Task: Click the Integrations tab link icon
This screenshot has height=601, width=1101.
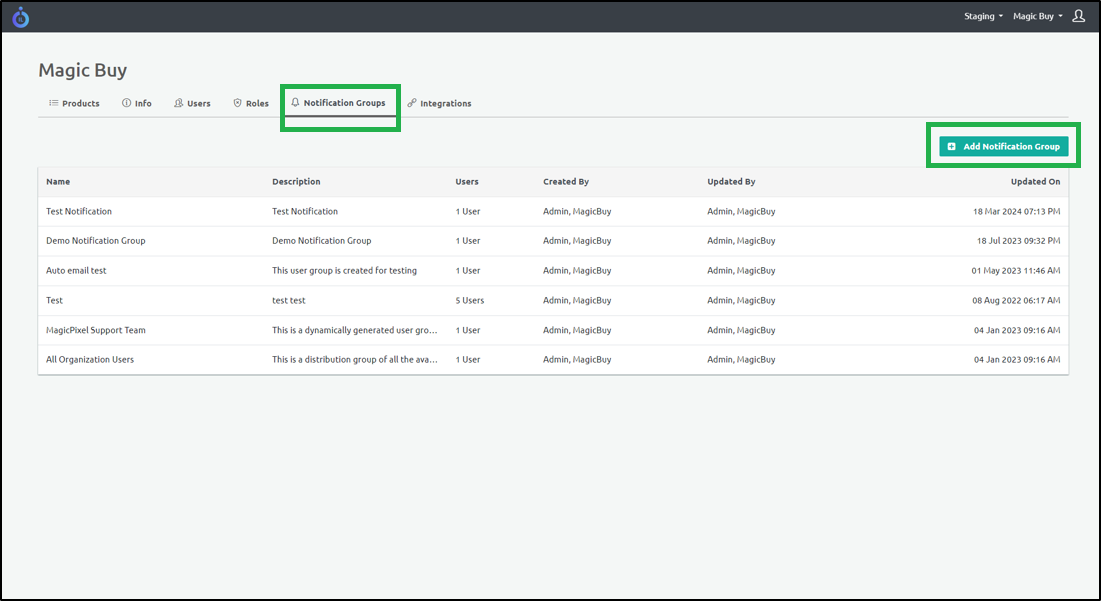Action: click(x=412, y=103)
